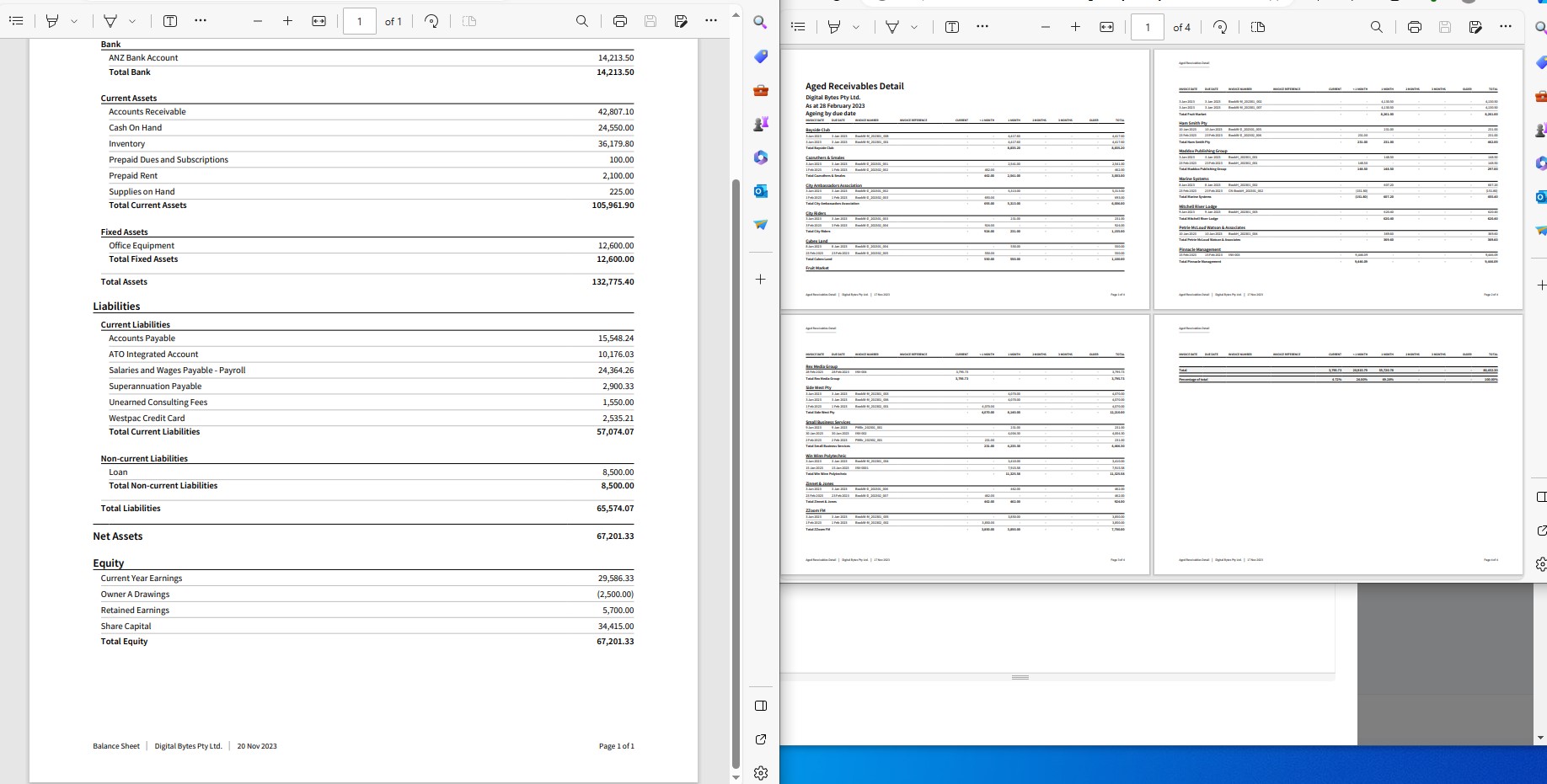Open more settings menu beside Aged Receivables Save As
This screenshot has width=1547, height=784.
[x=1506, y=27]
